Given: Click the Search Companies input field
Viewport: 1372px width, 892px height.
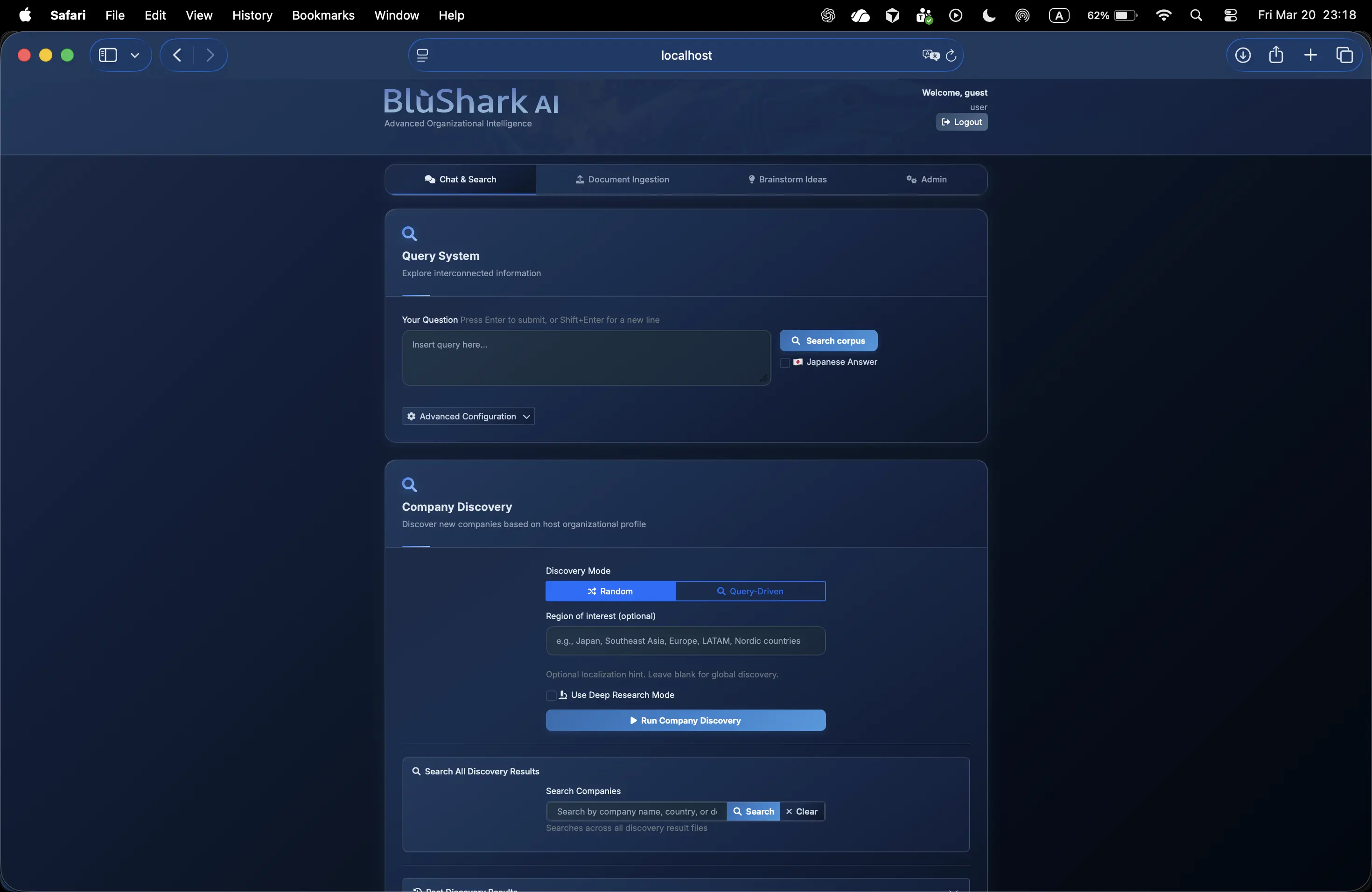Looking at the screenshot, I should pos(637,811).
